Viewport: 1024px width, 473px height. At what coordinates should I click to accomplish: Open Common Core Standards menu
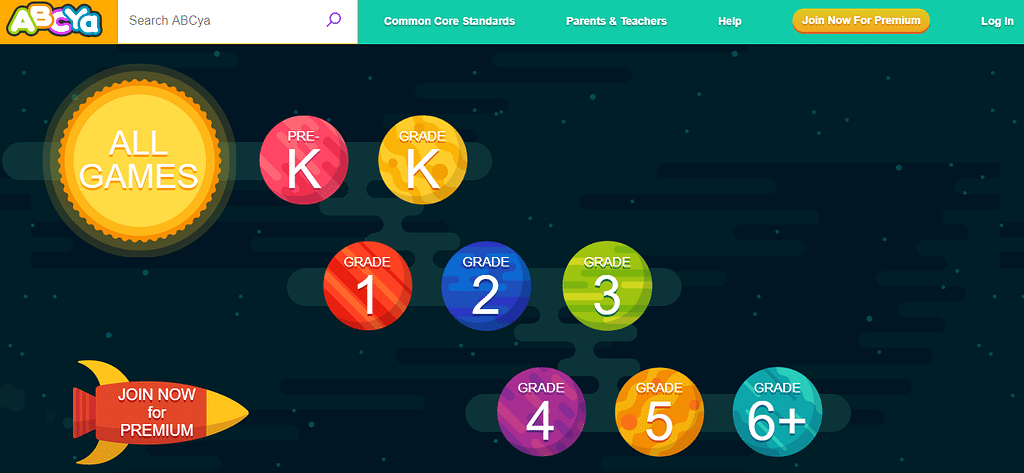click(449, 21)
